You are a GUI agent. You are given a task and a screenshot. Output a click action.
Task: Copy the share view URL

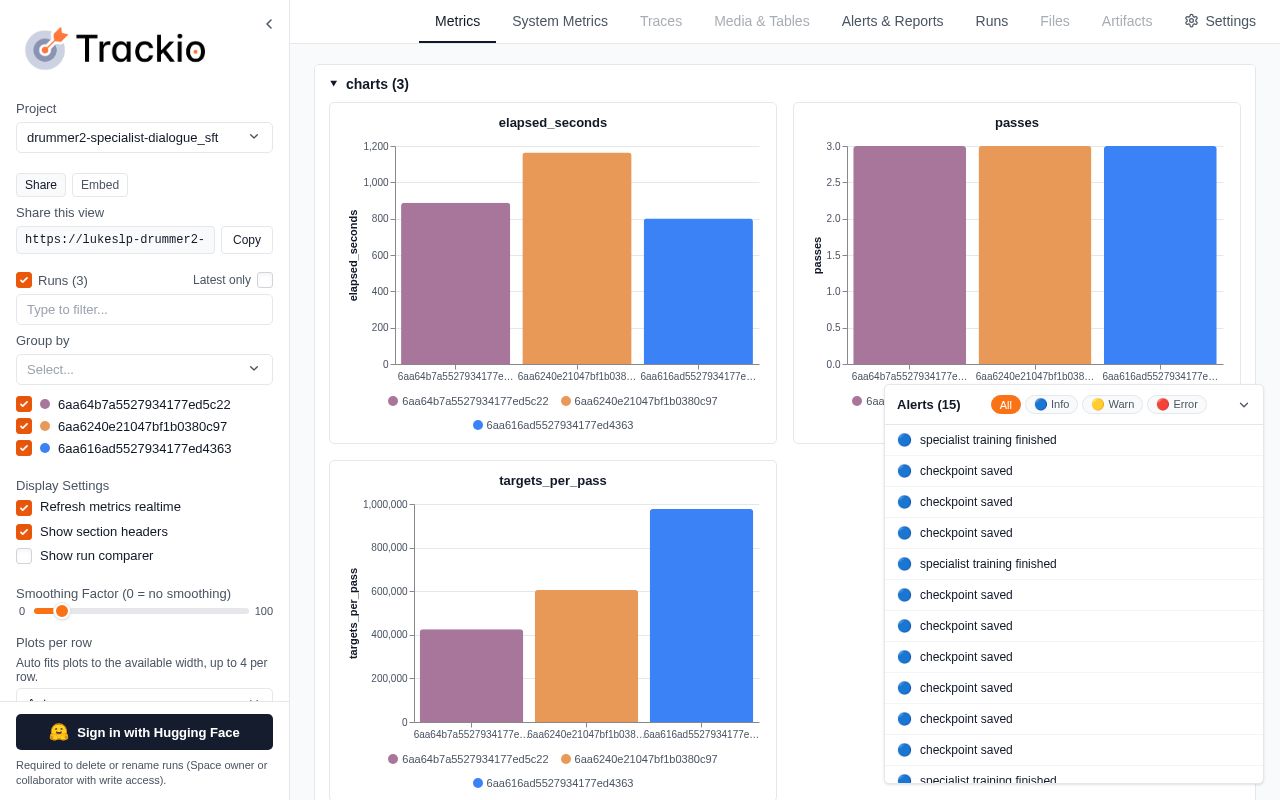click(x=247, y=240)
